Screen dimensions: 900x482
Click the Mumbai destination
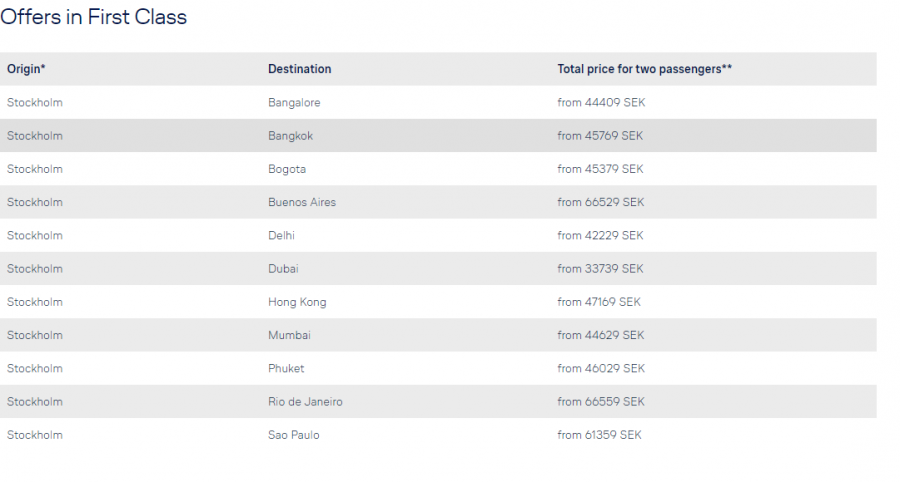click(x=289, y=335)
